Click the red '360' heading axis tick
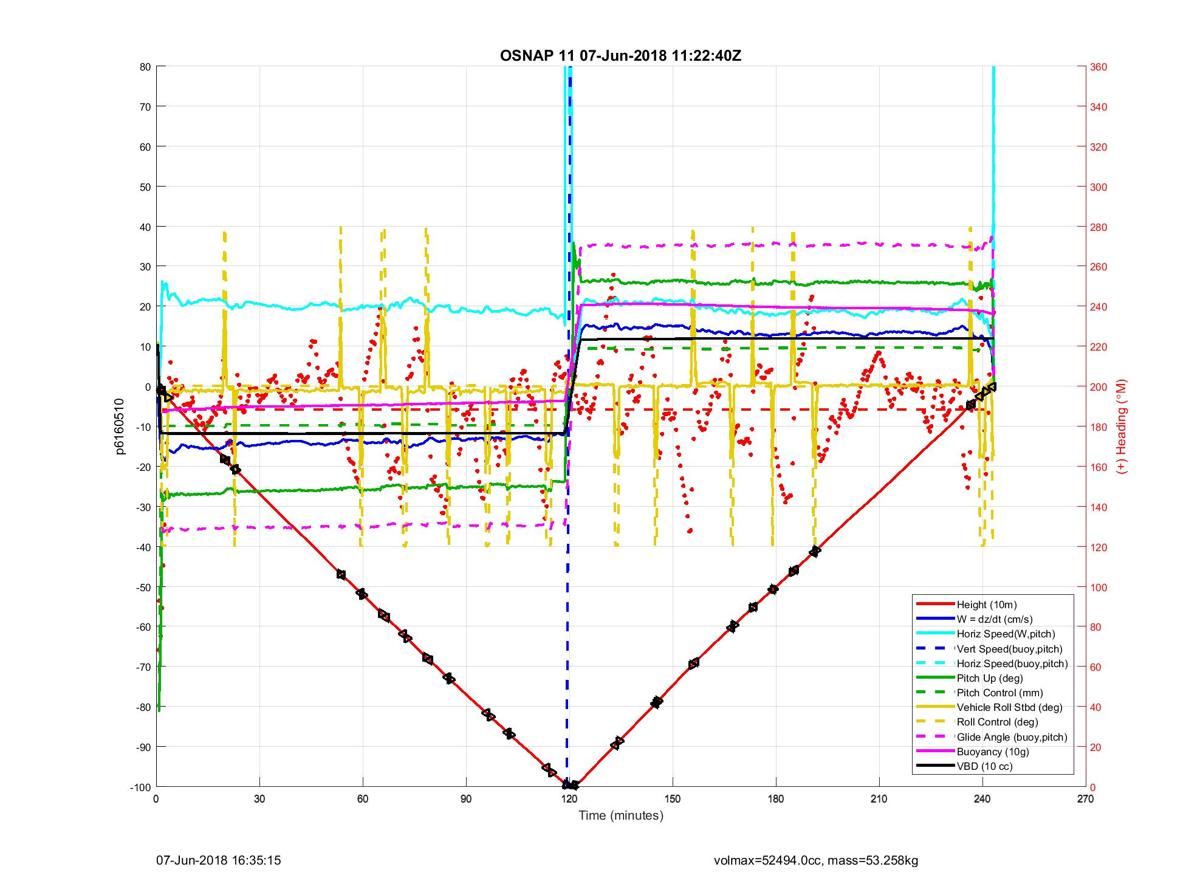Viewport: 1200px width, 885px height. (x=1099, y=67)
